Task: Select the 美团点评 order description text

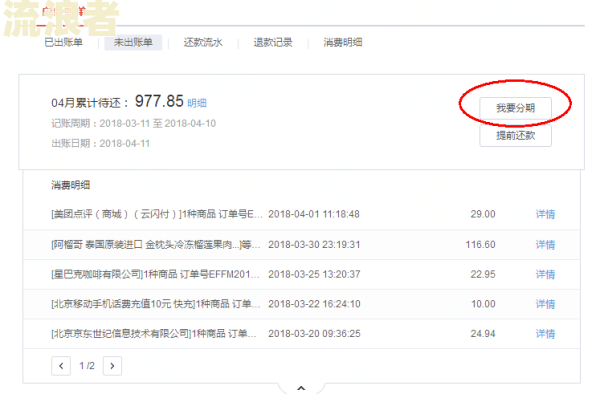Action: point(157,214)
